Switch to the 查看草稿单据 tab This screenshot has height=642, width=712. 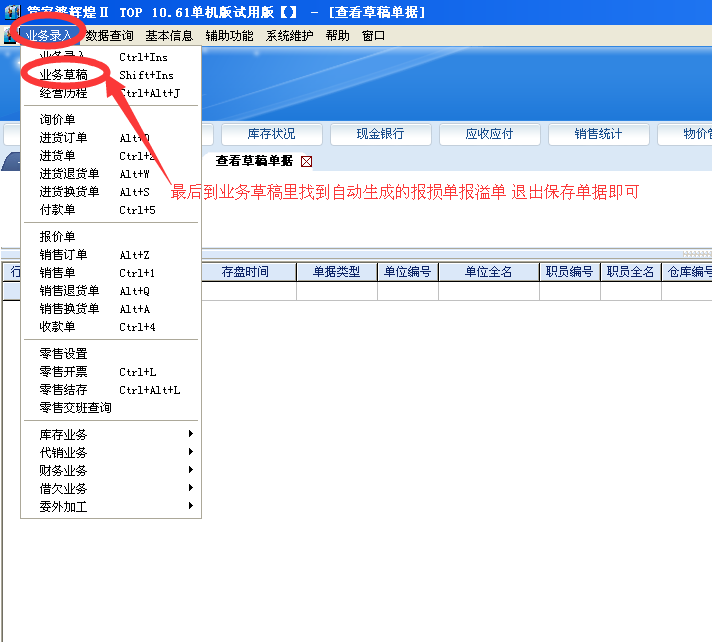coord(254,161)
